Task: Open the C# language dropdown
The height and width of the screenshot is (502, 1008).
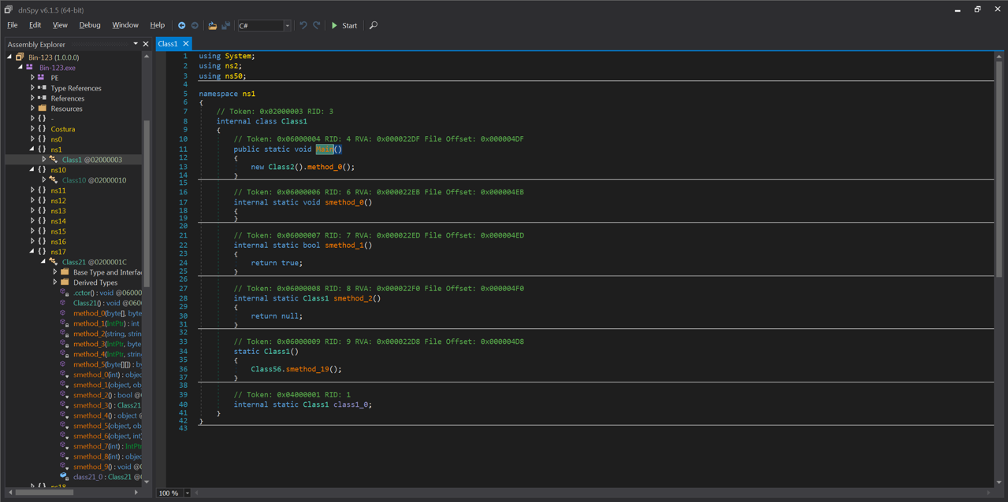Action: coord(287,26)
